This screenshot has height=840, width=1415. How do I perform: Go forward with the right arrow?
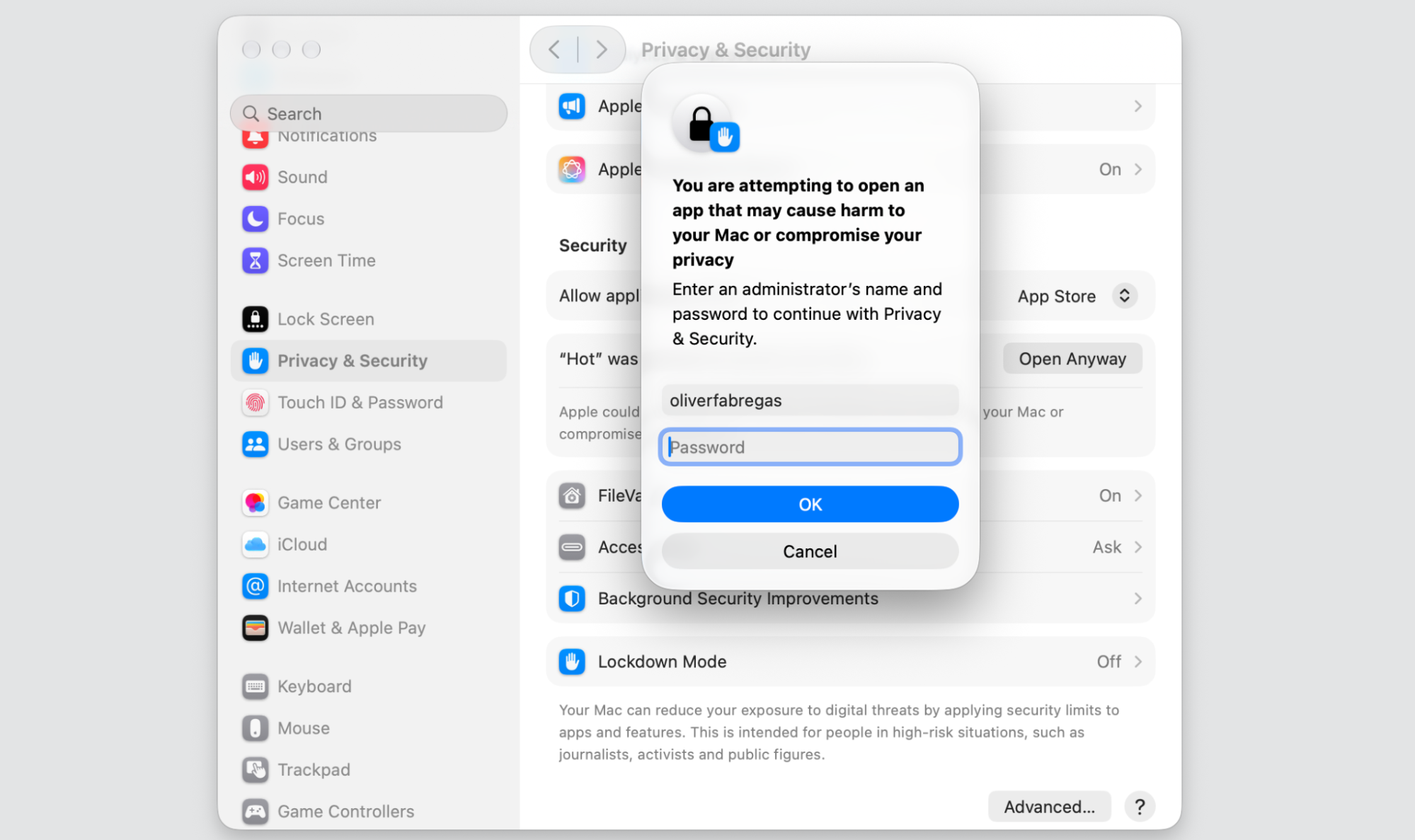pos(602,50)
